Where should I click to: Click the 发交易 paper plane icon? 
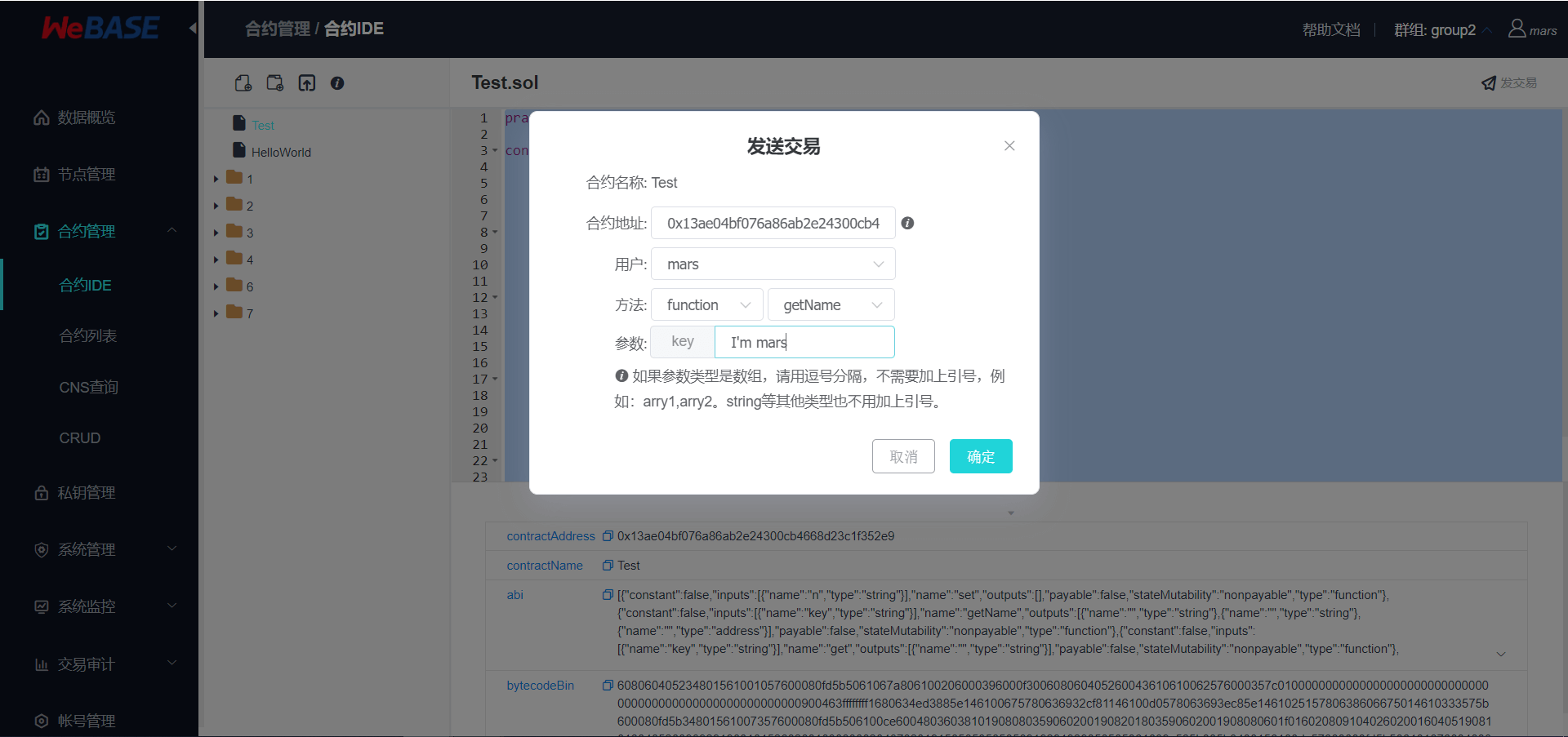pyautogui.click(x=1488, y=82)
